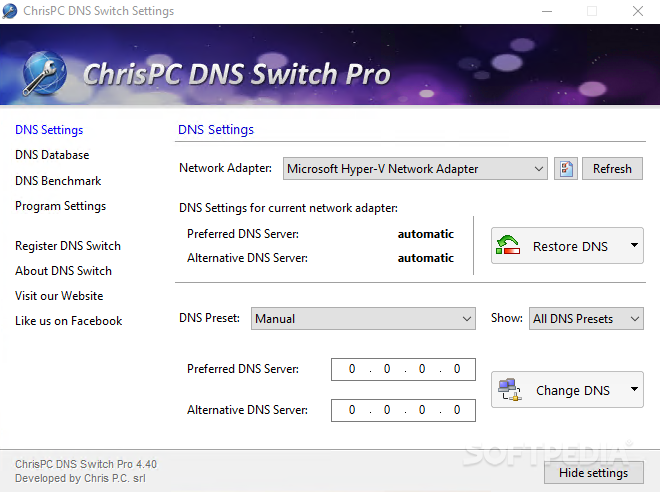Click 'ChrisPC DNS Switch Pro 4.40' version text
Screen dimensions: 660x492
(86, 464)
